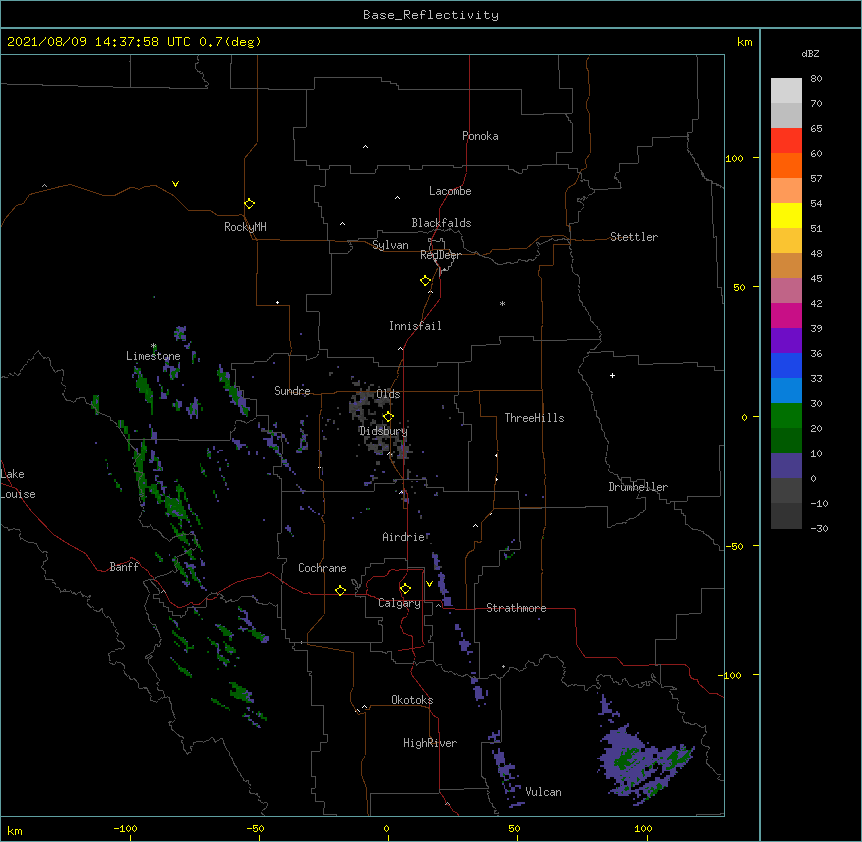Click the Banff label
This screenshot has width=862, height=842.
124,567
